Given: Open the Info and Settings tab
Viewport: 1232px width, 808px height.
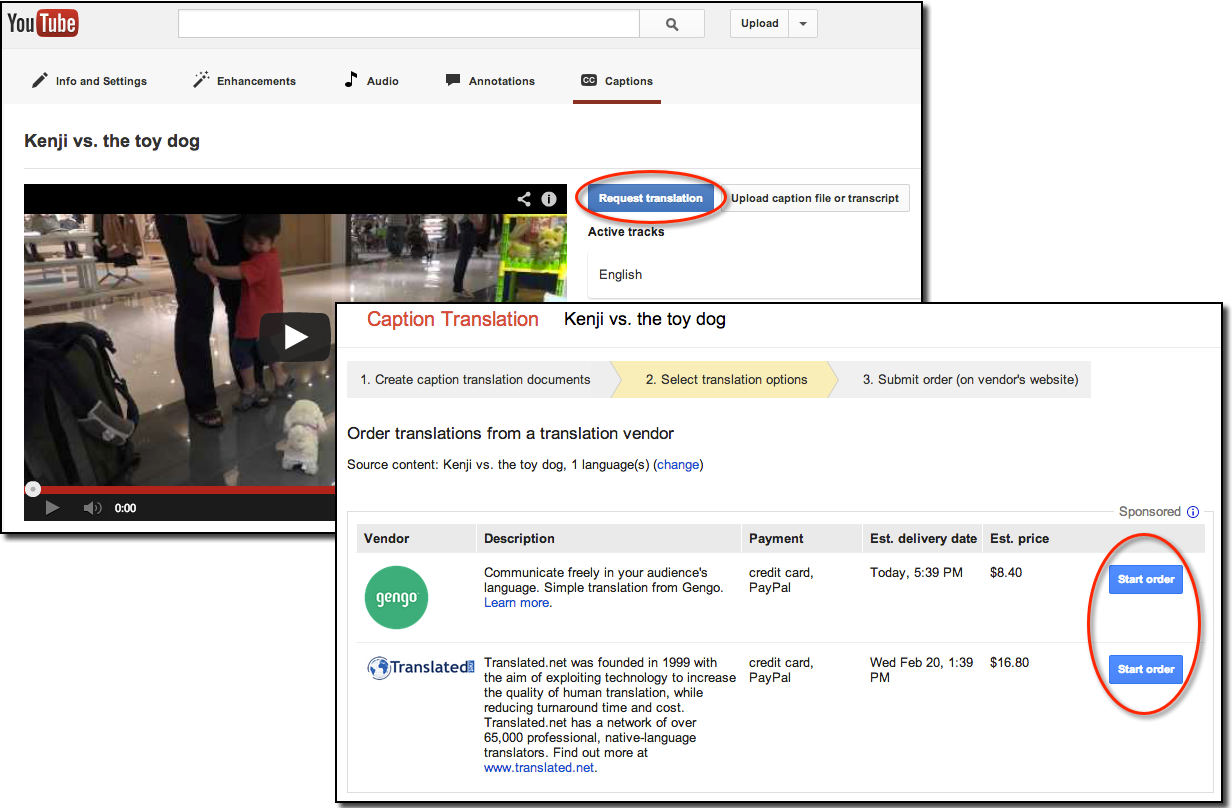Looking at the screenshot, I should 90,81.
